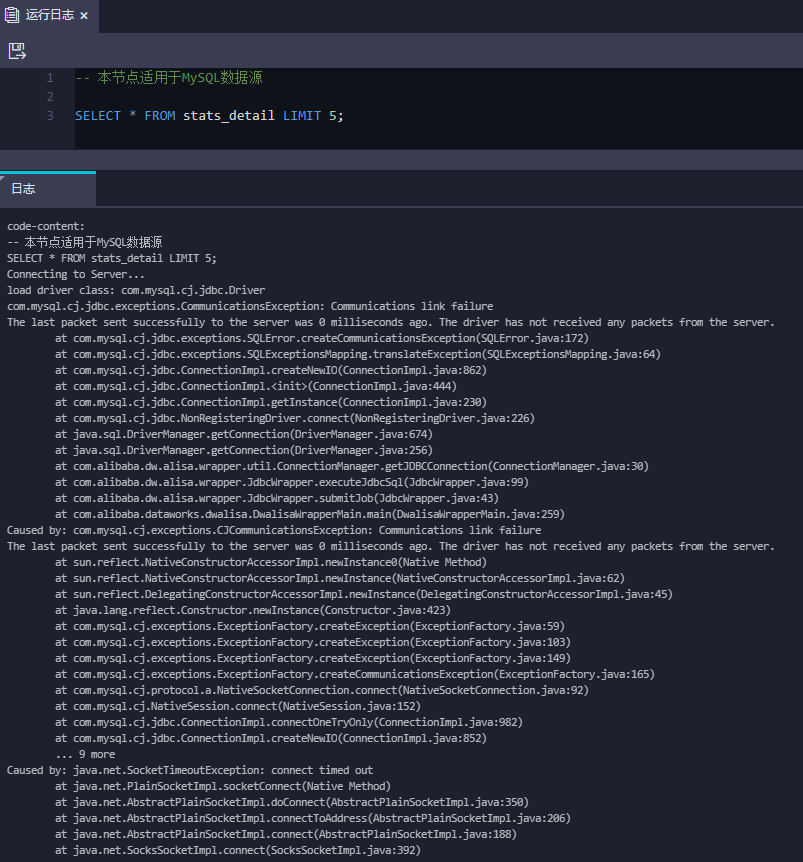Click the SQL comment line 本节点适用于MySQL数据源 in editor
Screen dimensions: 803x862
169,78
